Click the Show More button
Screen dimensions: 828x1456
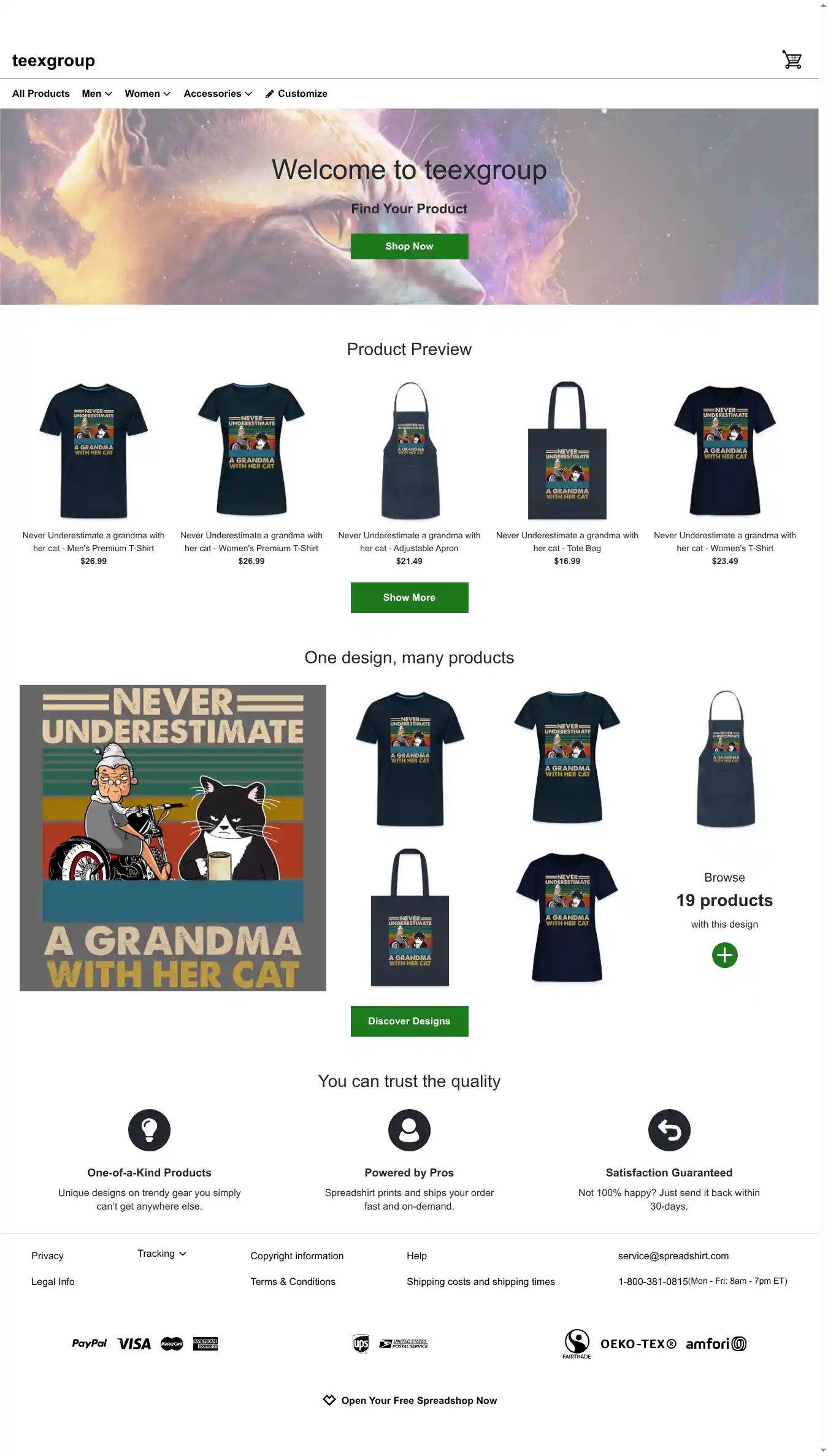pos(409,597)
